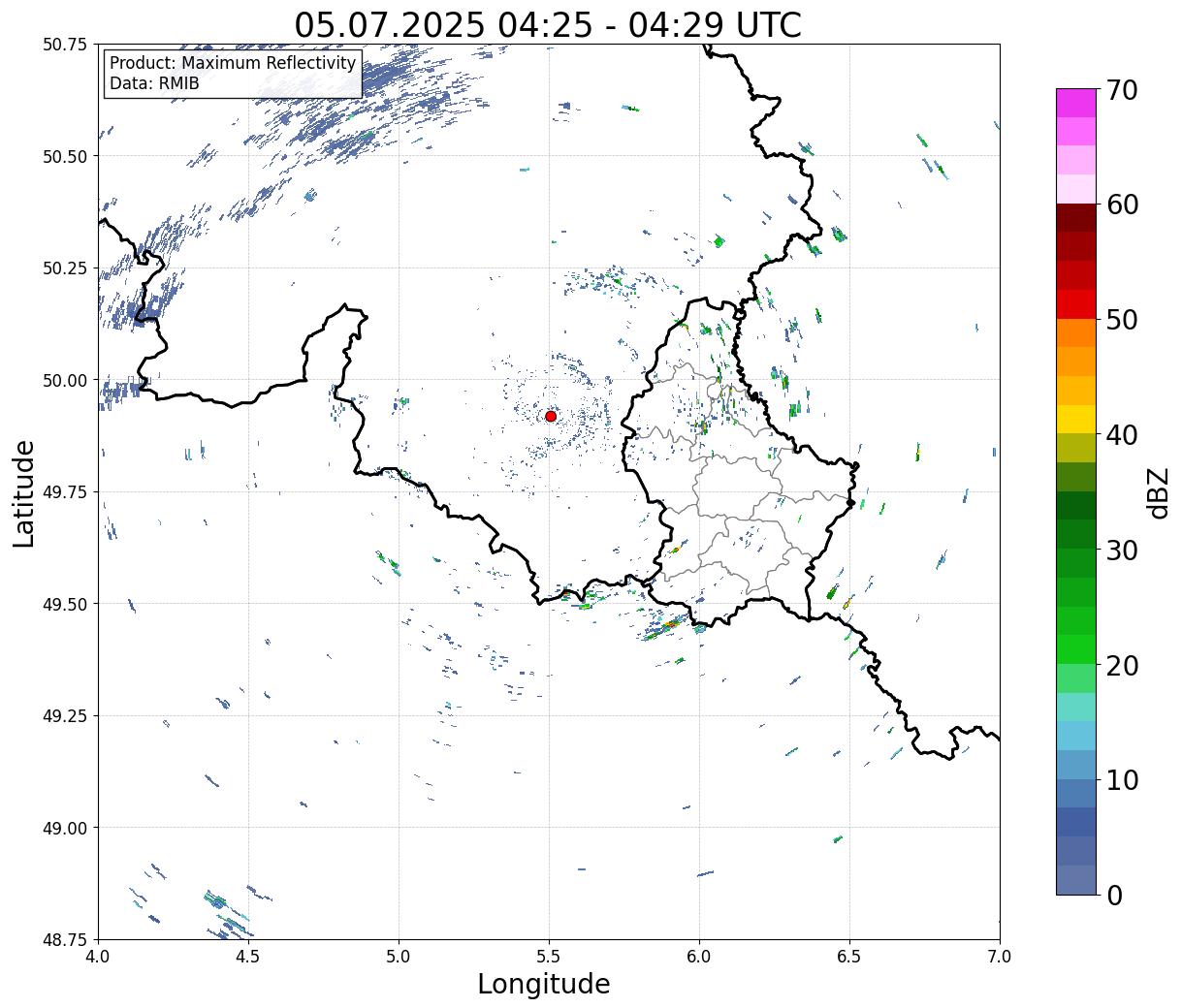Click the colorbar tick label '40'
The image size is (1182, 1008).
point(1121,435)
